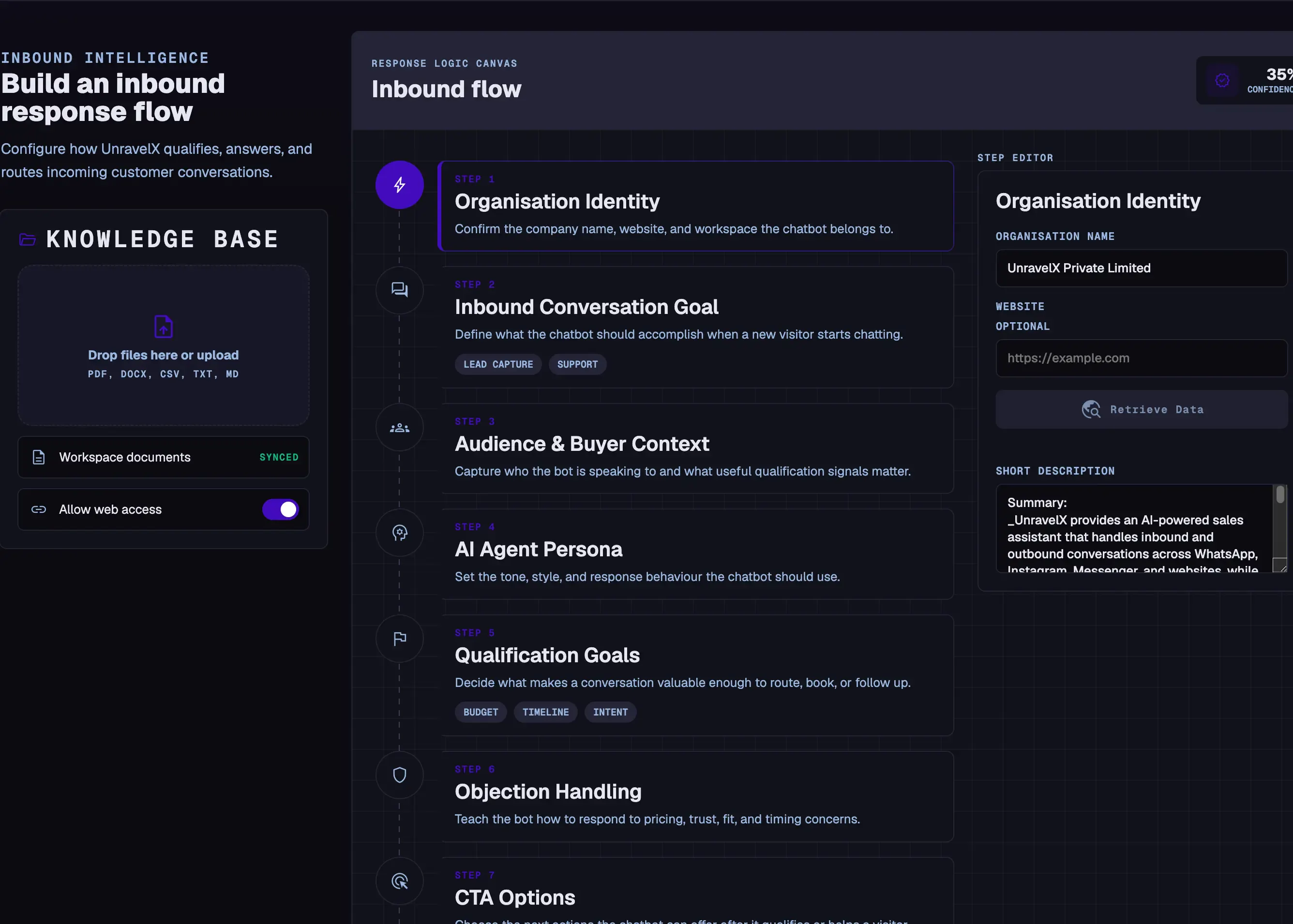The height and width of the screenshot is (924, 1293).
Task: Select the chat bubbles Step 2 icon
Action: (x=400, y=290)
